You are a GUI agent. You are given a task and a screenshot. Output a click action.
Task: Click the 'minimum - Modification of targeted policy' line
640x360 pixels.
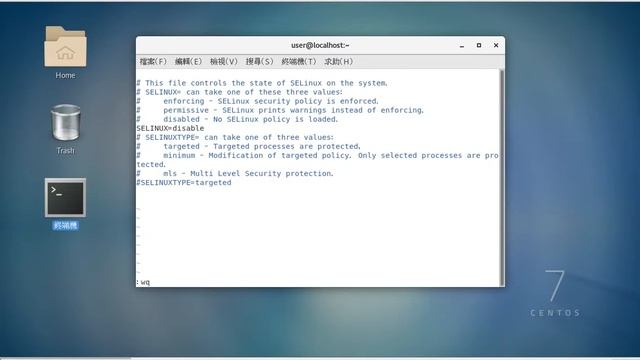coord(318,160)
